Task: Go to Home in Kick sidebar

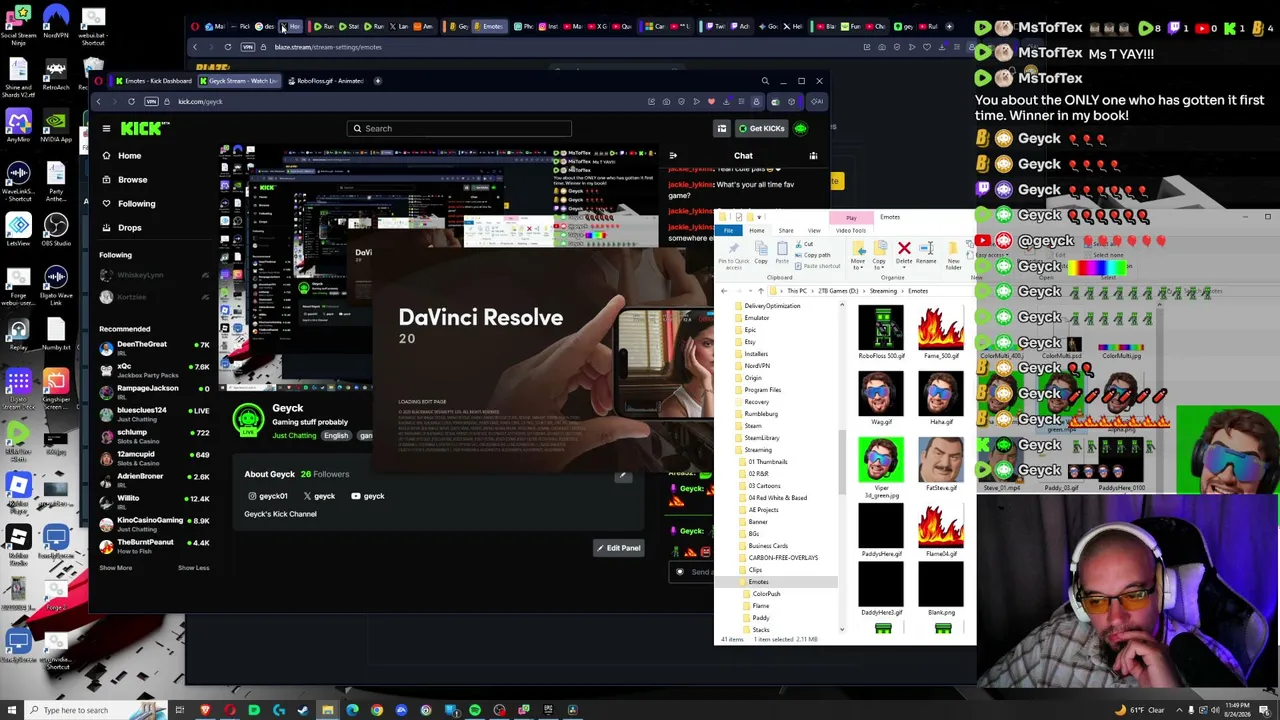Action: pos(130,155)
